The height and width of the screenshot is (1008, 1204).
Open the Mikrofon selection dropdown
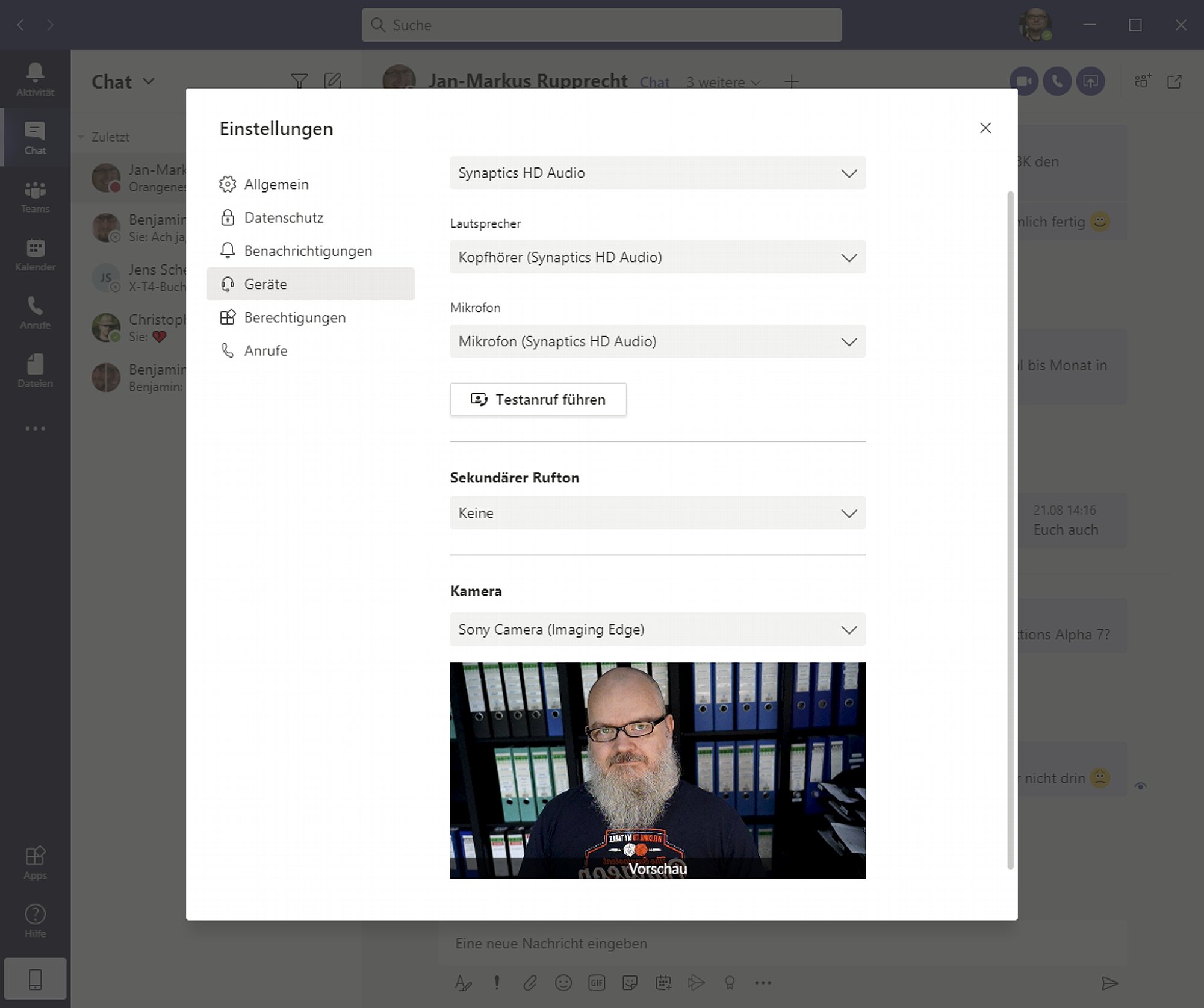pyautogui.click(x=658, y=341)
